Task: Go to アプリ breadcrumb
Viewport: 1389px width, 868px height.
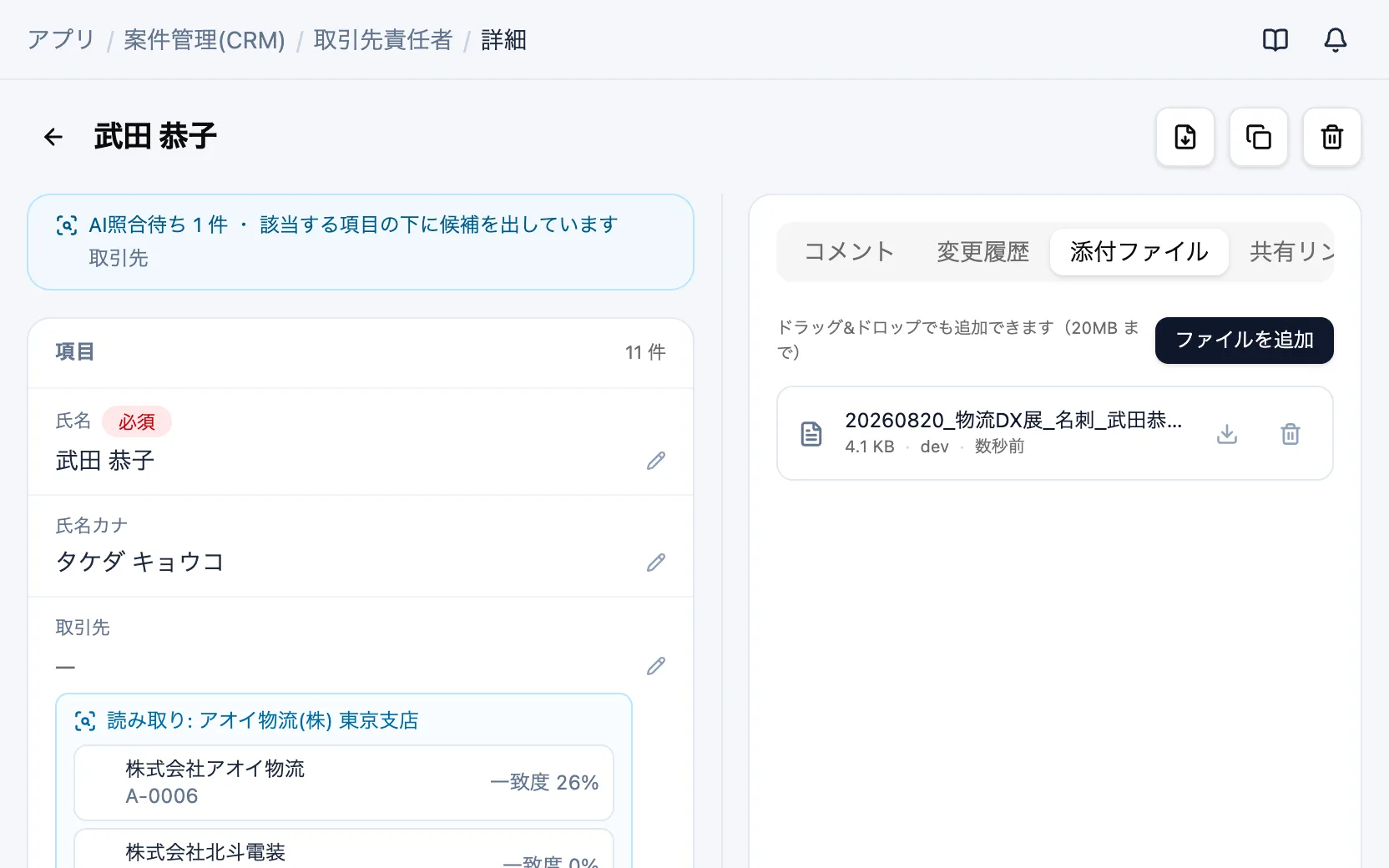Action: click(x=61, y=40)
